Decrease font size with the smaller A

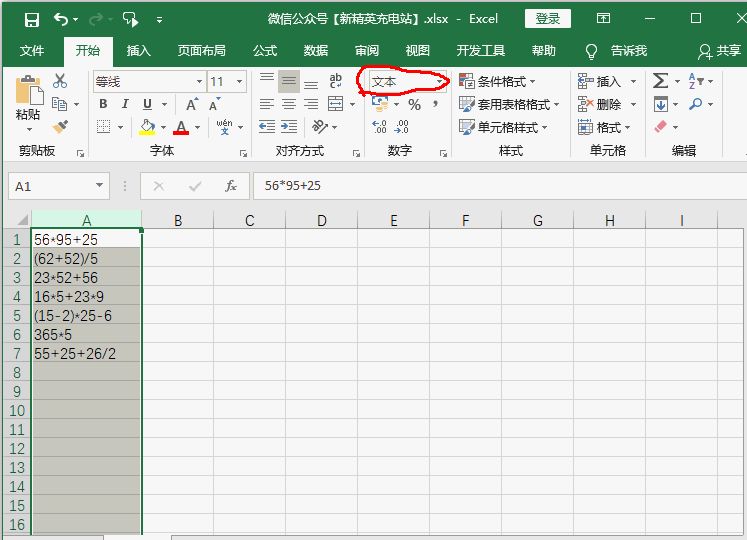pos(214,104)
